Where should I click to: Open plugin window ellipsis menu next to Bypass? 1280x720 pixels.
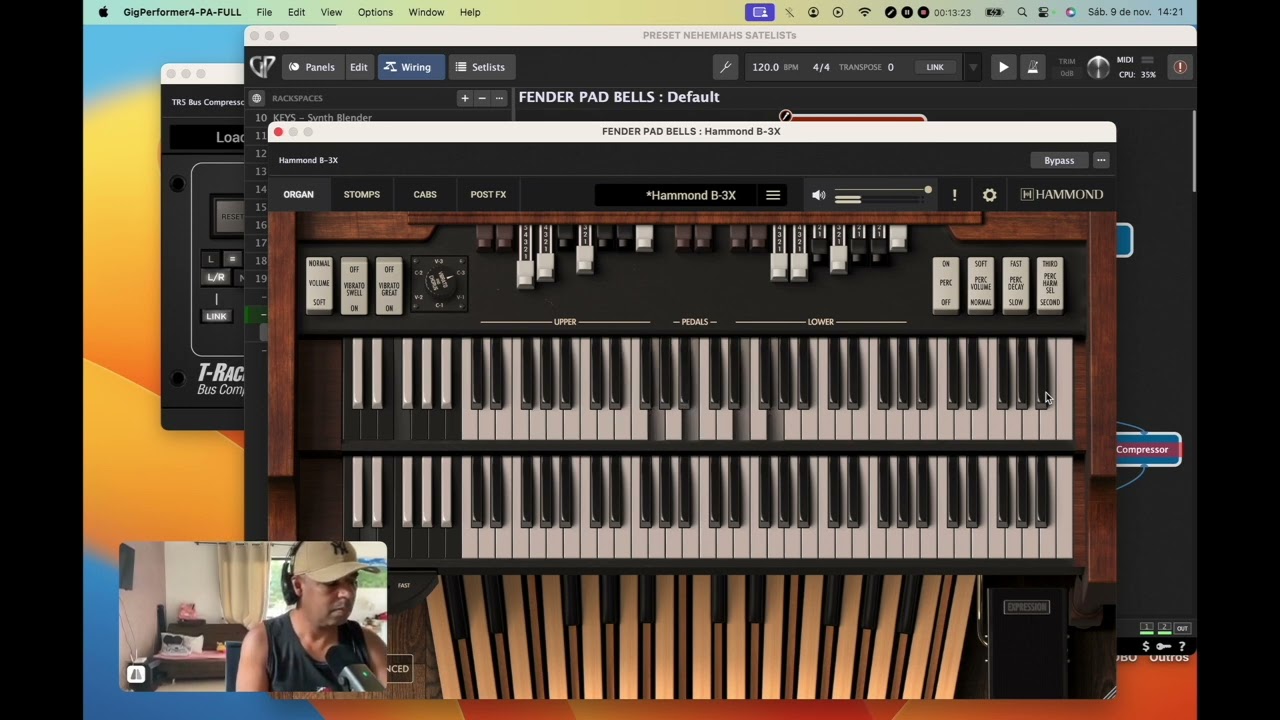(x=1101, y=160)
